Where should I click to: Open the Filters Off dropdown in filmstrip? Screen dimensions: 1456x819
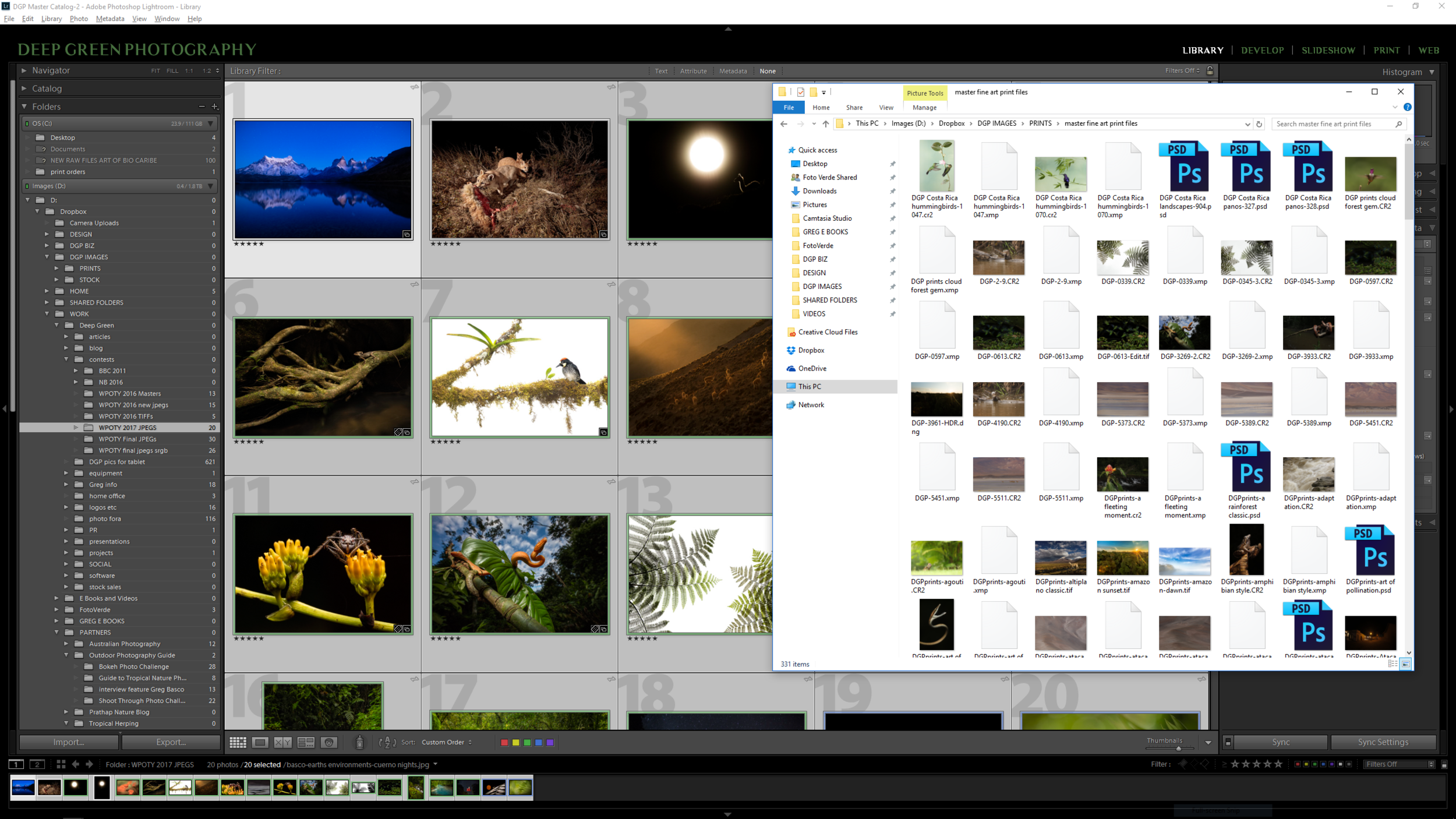point(1399,764)
